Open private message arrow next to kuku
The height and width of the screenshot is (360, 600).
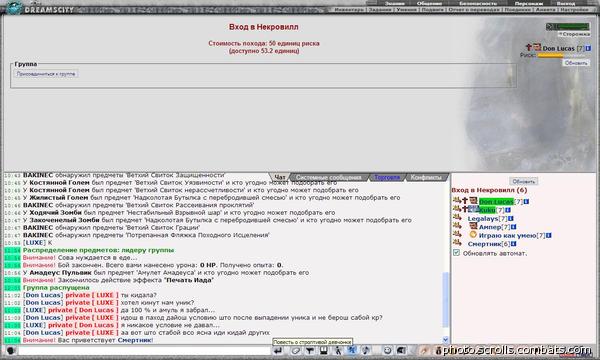tap(457, 209)
